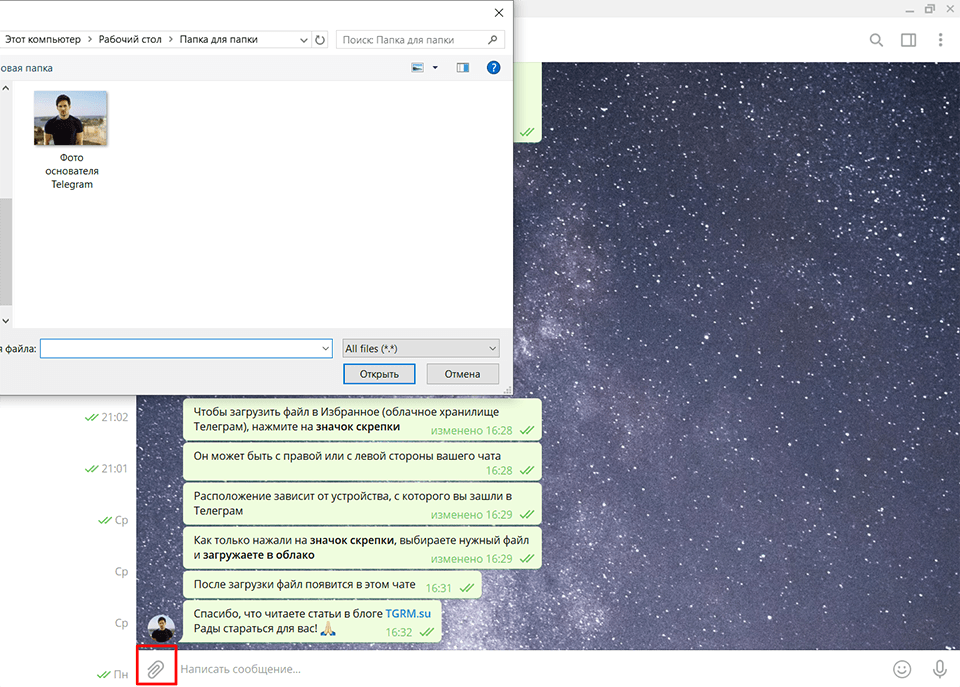This screenshot has height=687, width=960.
Task: Open the three-dot chat options menu
Action: pos(940,40)
